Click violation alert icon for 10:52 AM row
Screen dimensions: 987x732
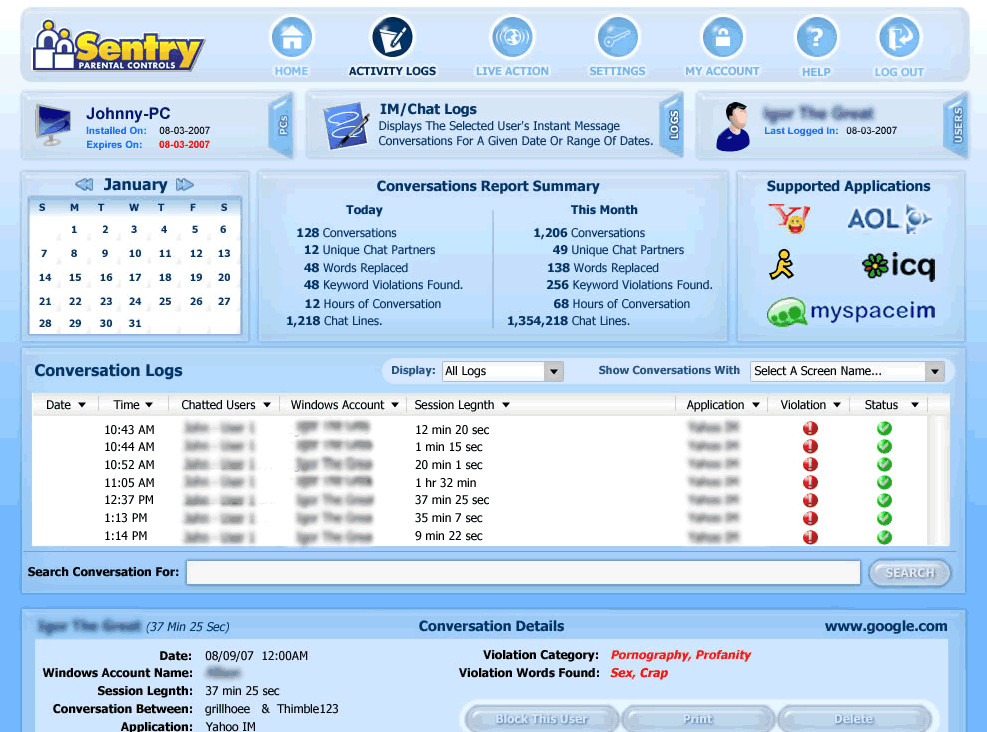point(810,465)
